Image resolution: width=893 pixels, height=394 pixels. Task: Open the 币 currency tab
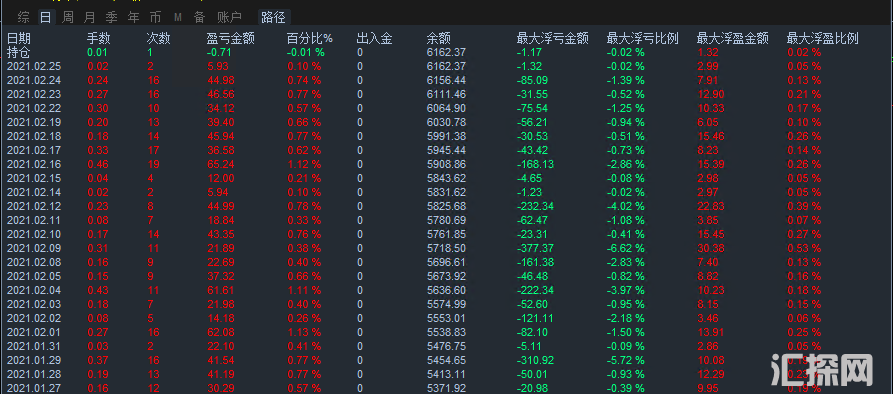[155, 17]
